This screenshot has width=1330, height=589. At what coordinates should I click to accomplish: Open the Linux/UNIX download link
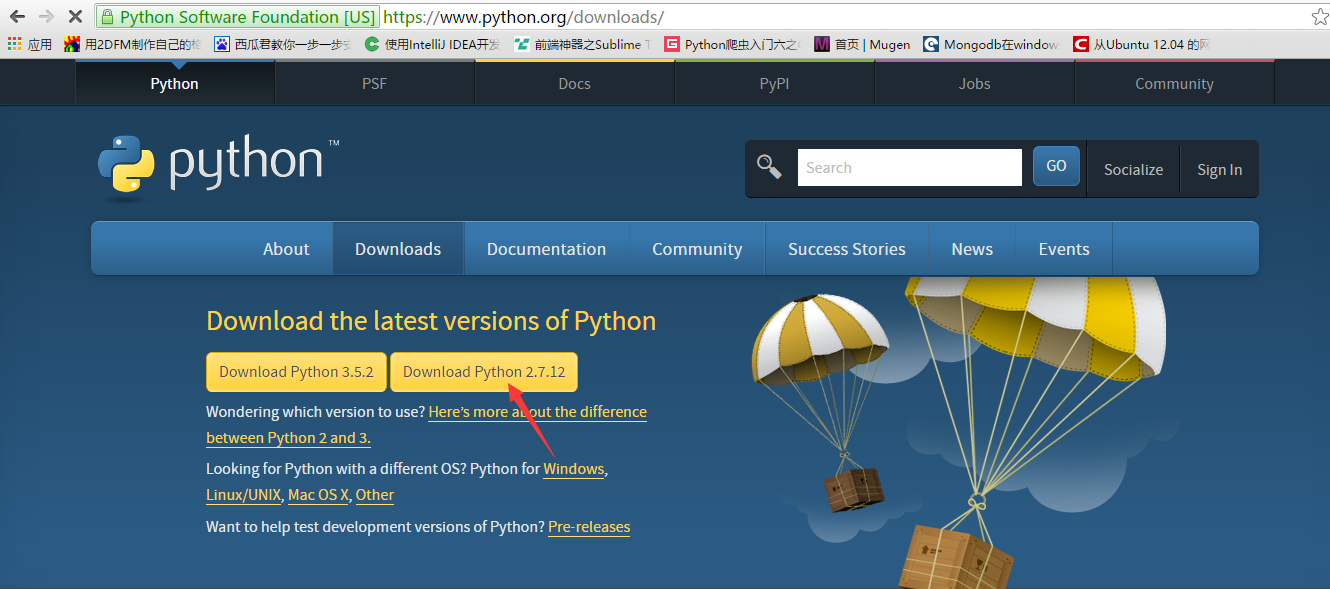(243, 495)
